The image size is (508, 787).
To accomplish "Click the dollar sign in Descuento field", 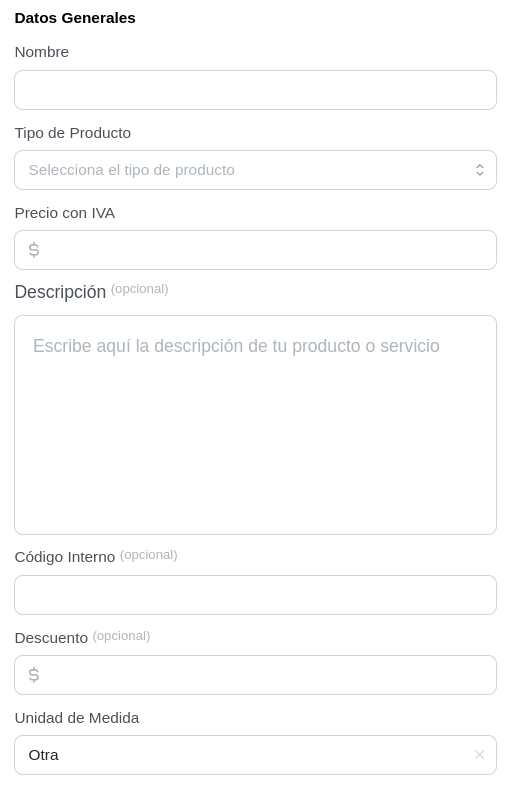I will pyautogui.click(x=34, y=675).
